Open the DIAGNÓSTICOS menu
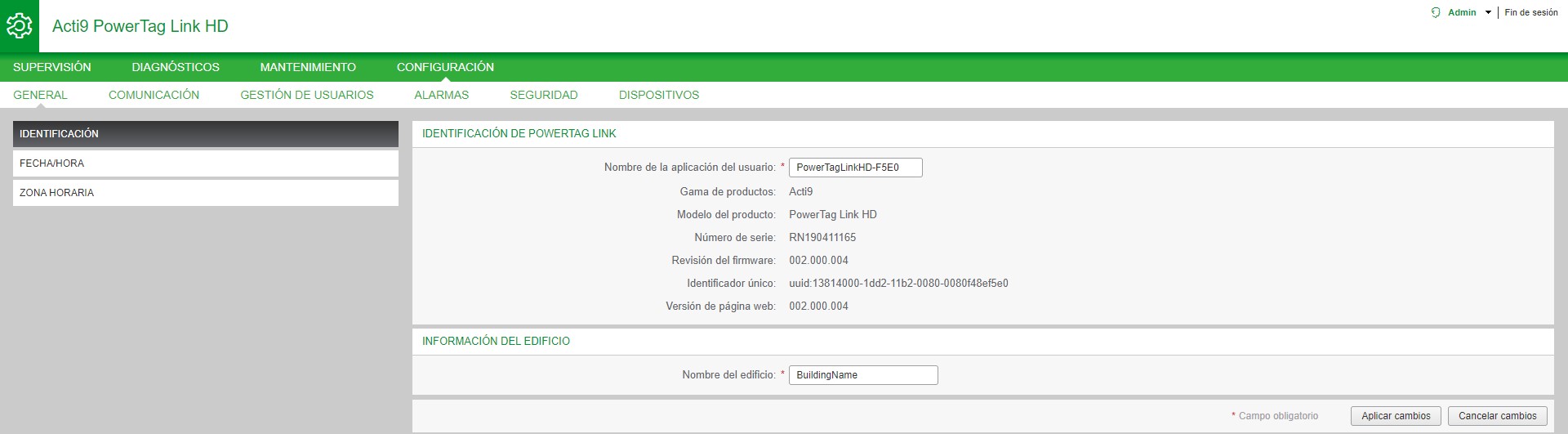The width and height of the screenshot is (1568, 434). point(176,67)
